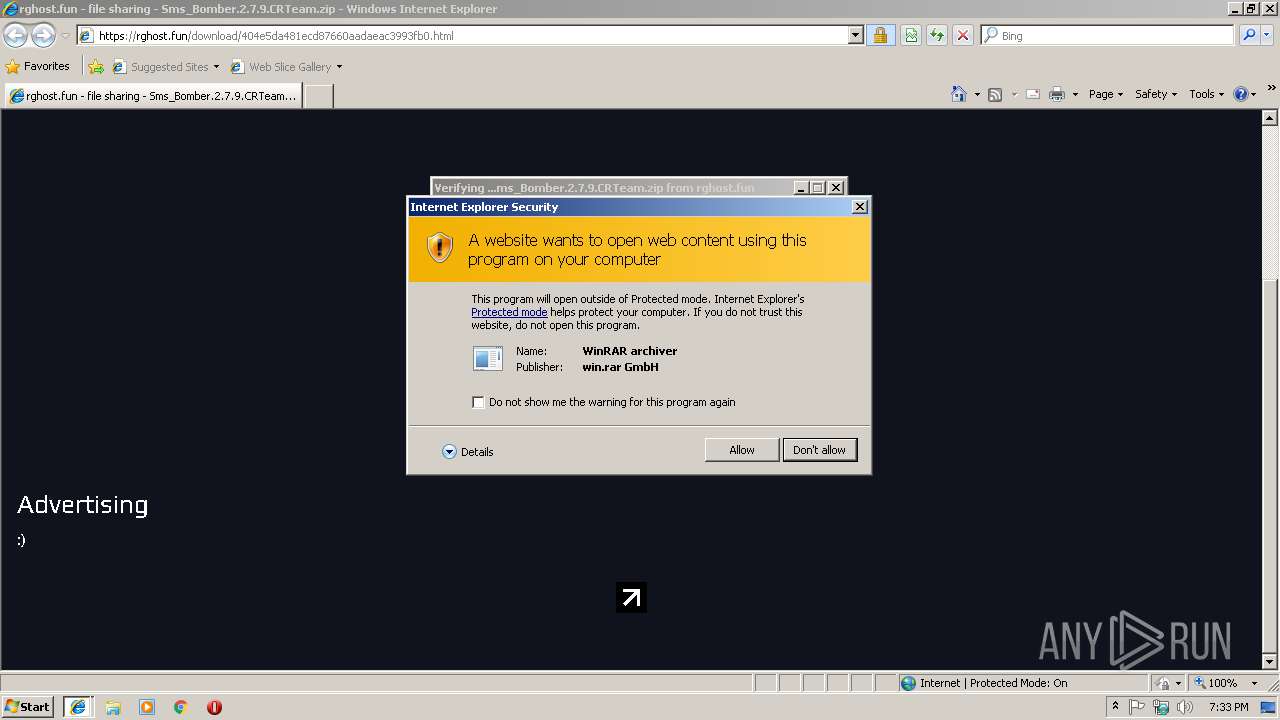Click the Bing search magnifier icon

(1249, 35)
